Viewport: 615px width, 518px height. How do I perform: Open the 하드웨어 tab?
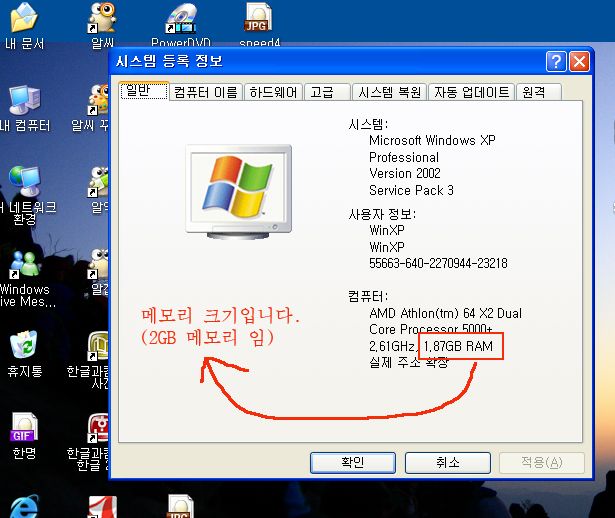tap(273, 93)
